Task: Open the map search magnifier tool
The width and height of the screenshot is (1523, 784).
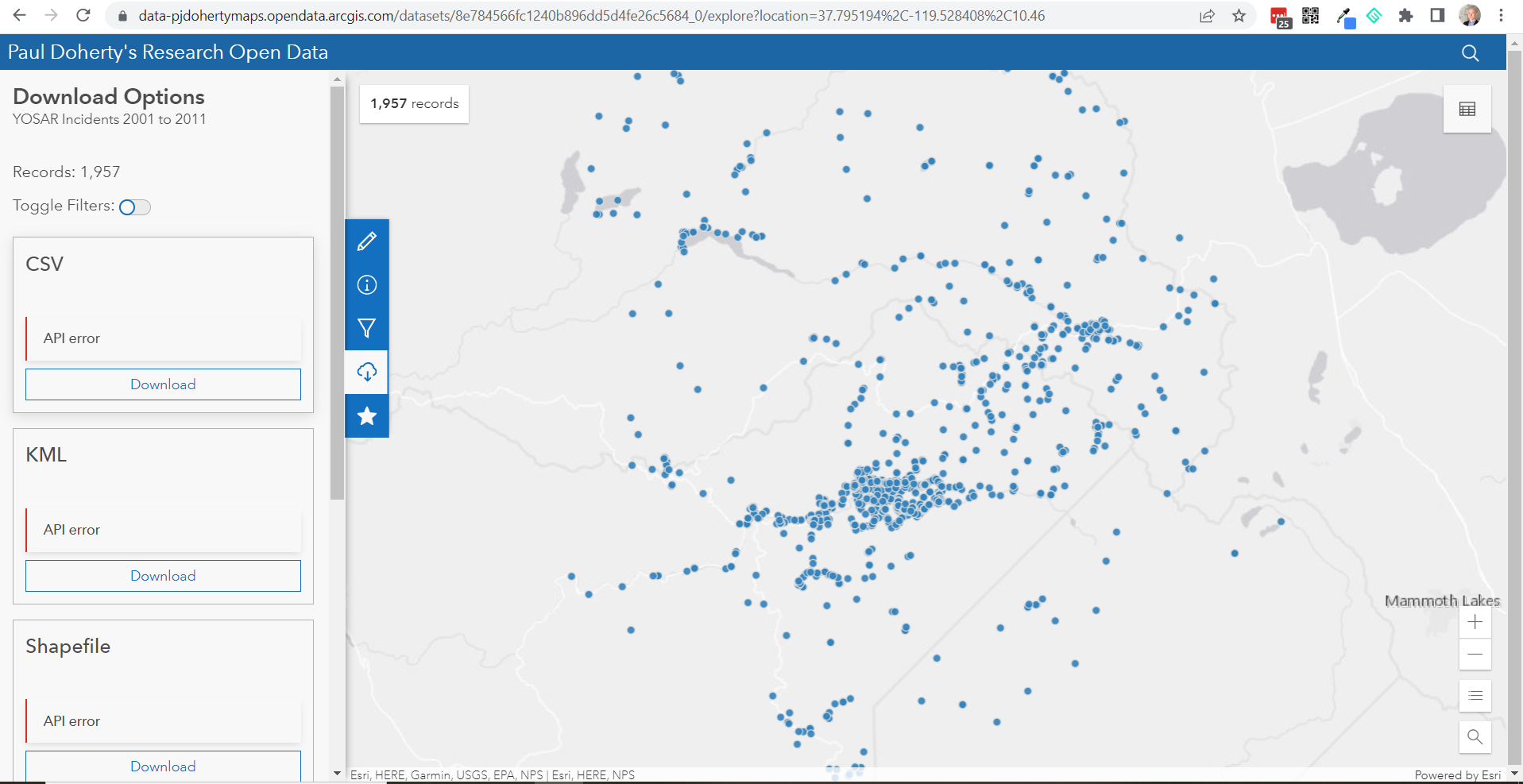Action: [x=1475, y=737]
